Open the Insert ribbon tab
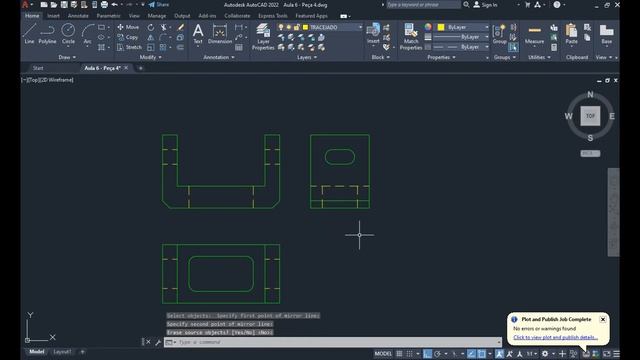 coord(53,16)
